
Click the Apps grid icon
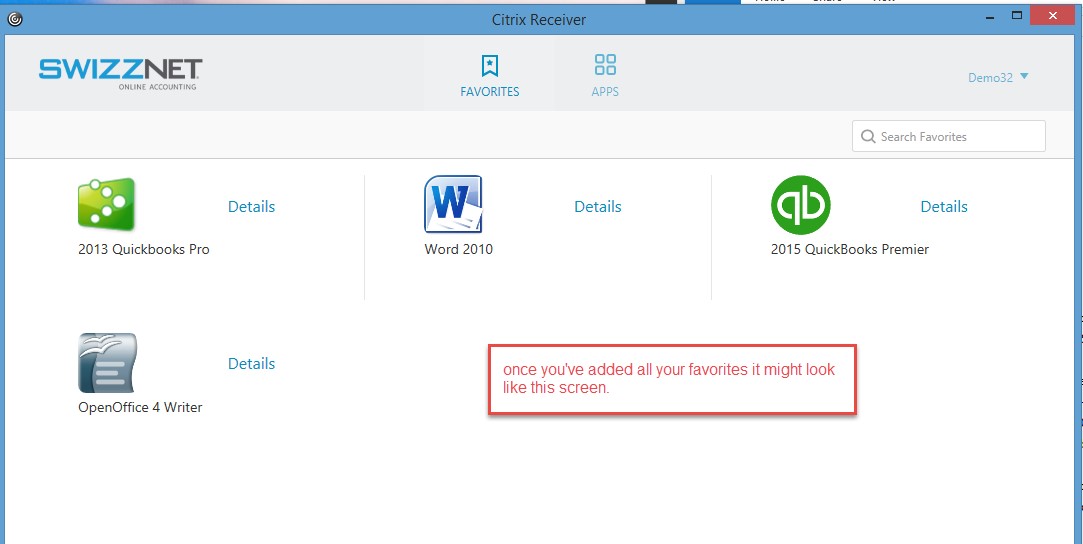tap(605, 65)
